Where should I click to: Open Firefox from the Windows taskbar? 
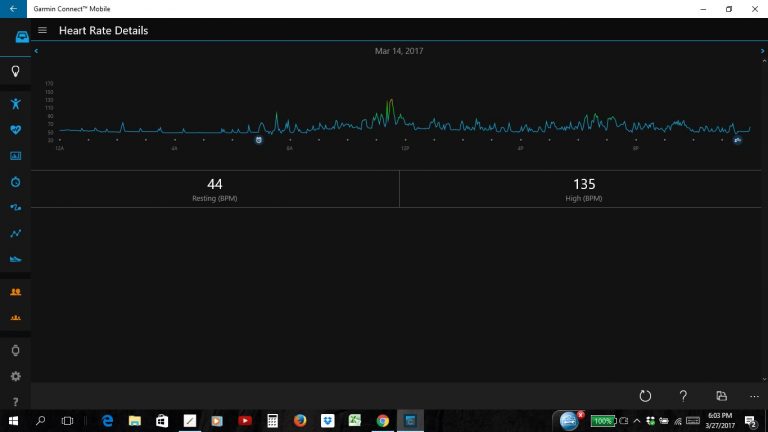300,421
